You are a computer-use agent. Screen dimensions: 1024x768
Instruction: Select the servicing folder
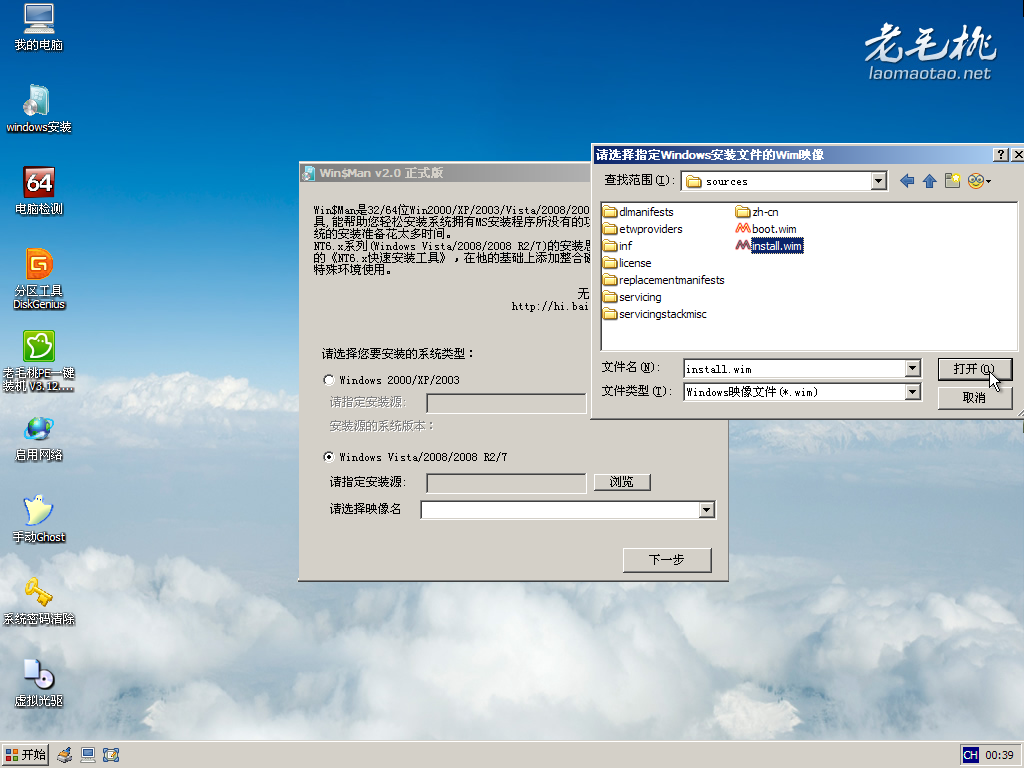(632, 296)
